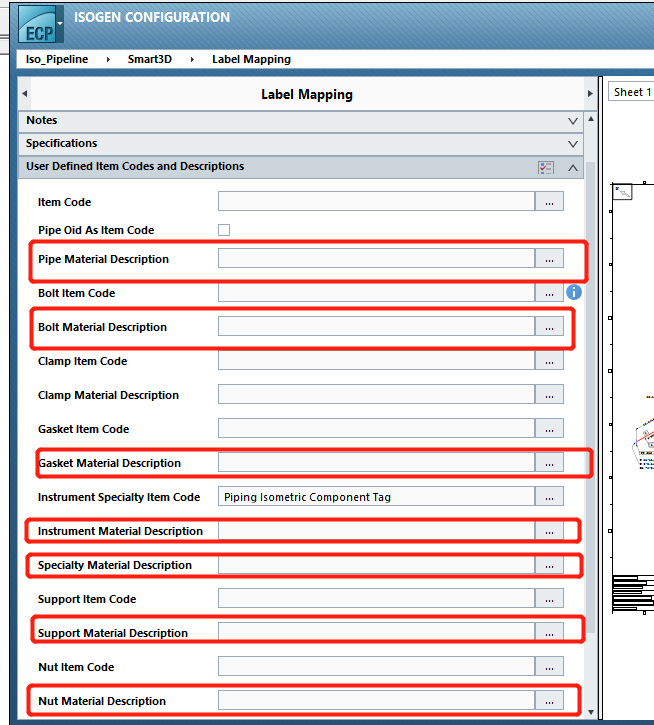Browse for Clamp Material Description label
The image size is (654, 725).
pos(549,394)
